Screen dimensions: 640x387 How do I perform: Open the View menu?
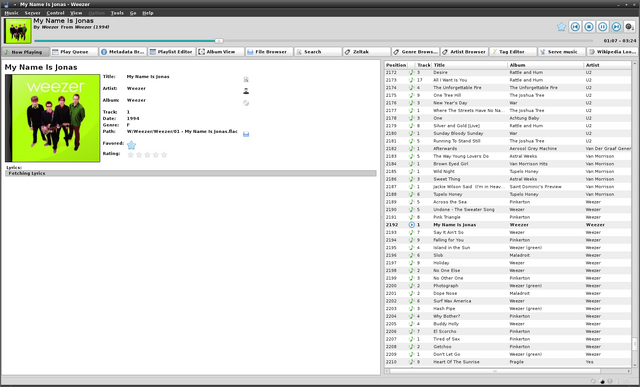point(76,13)
